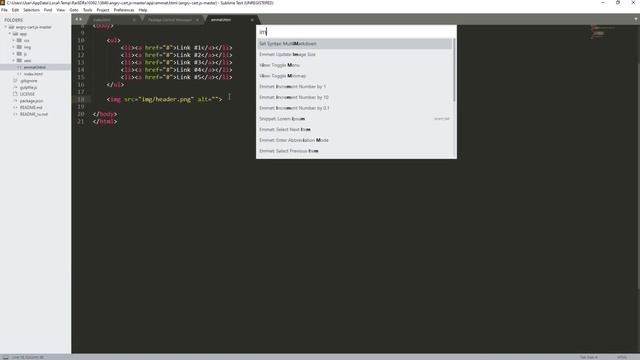Viewport: 640px width, 360px height.
Task: Choose 'Emmet: Select Next Item' command
Action: (354, 129)
